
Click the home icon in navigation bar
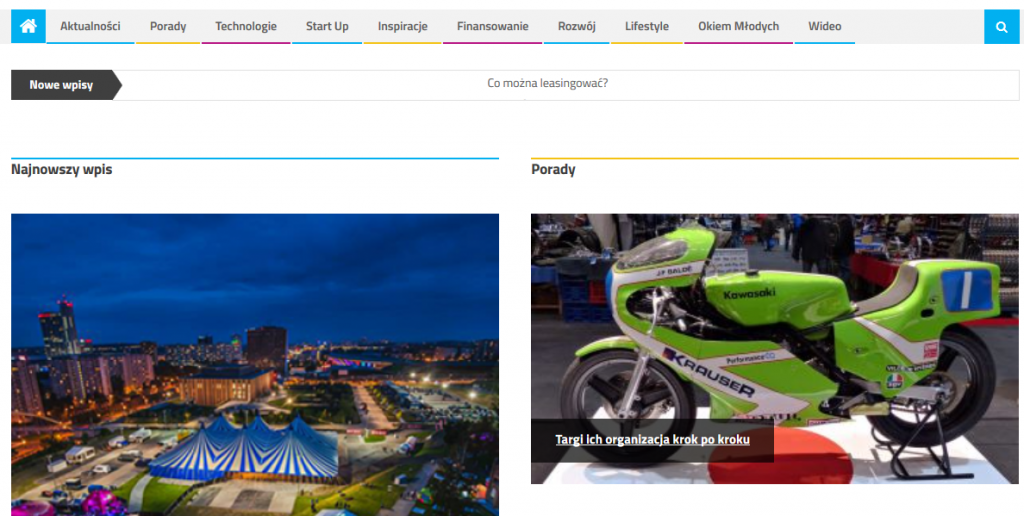[28, 27]
